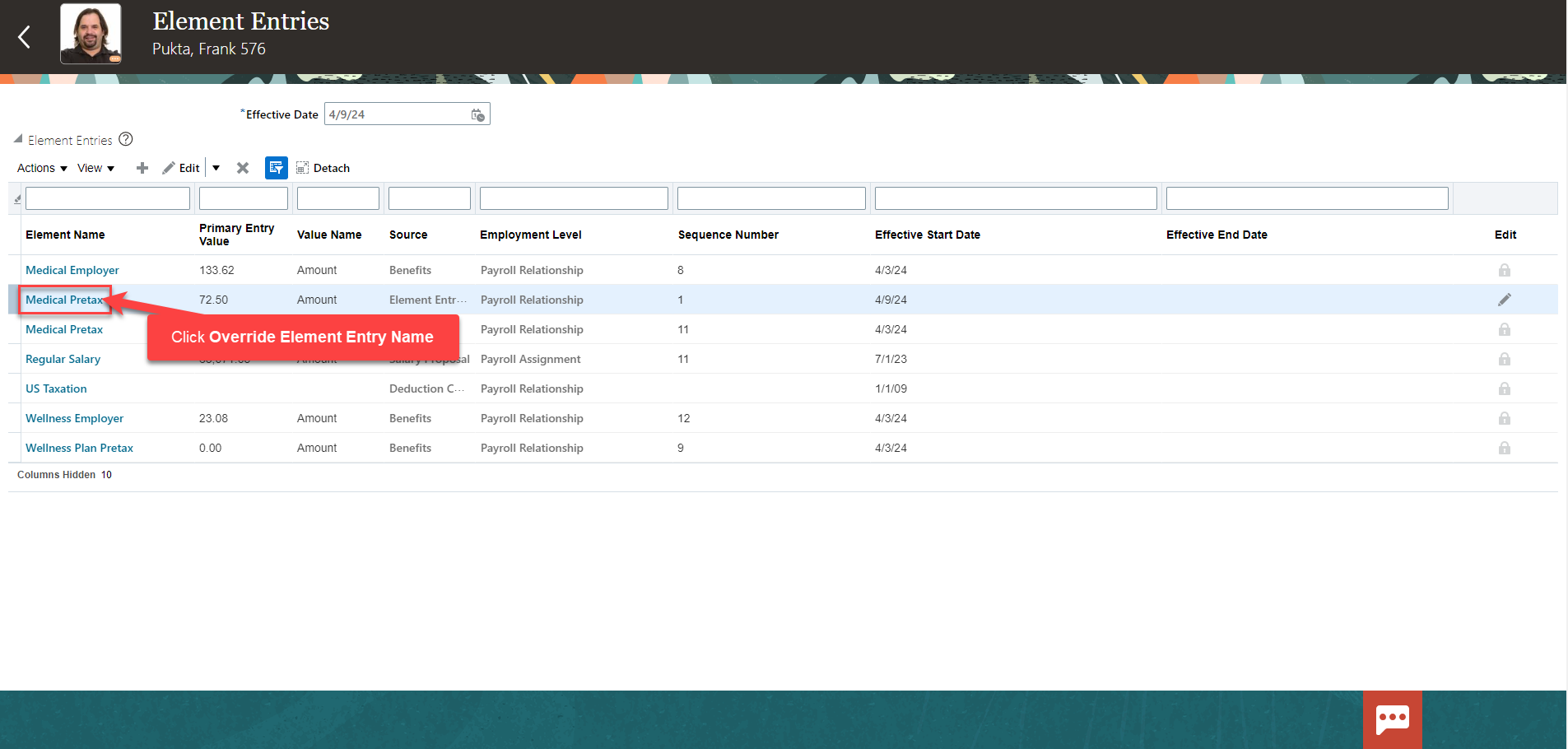Click lock icon in Regular Salary row
Viewport: 1568px width, 749px height.
(x=1505, y=359)
